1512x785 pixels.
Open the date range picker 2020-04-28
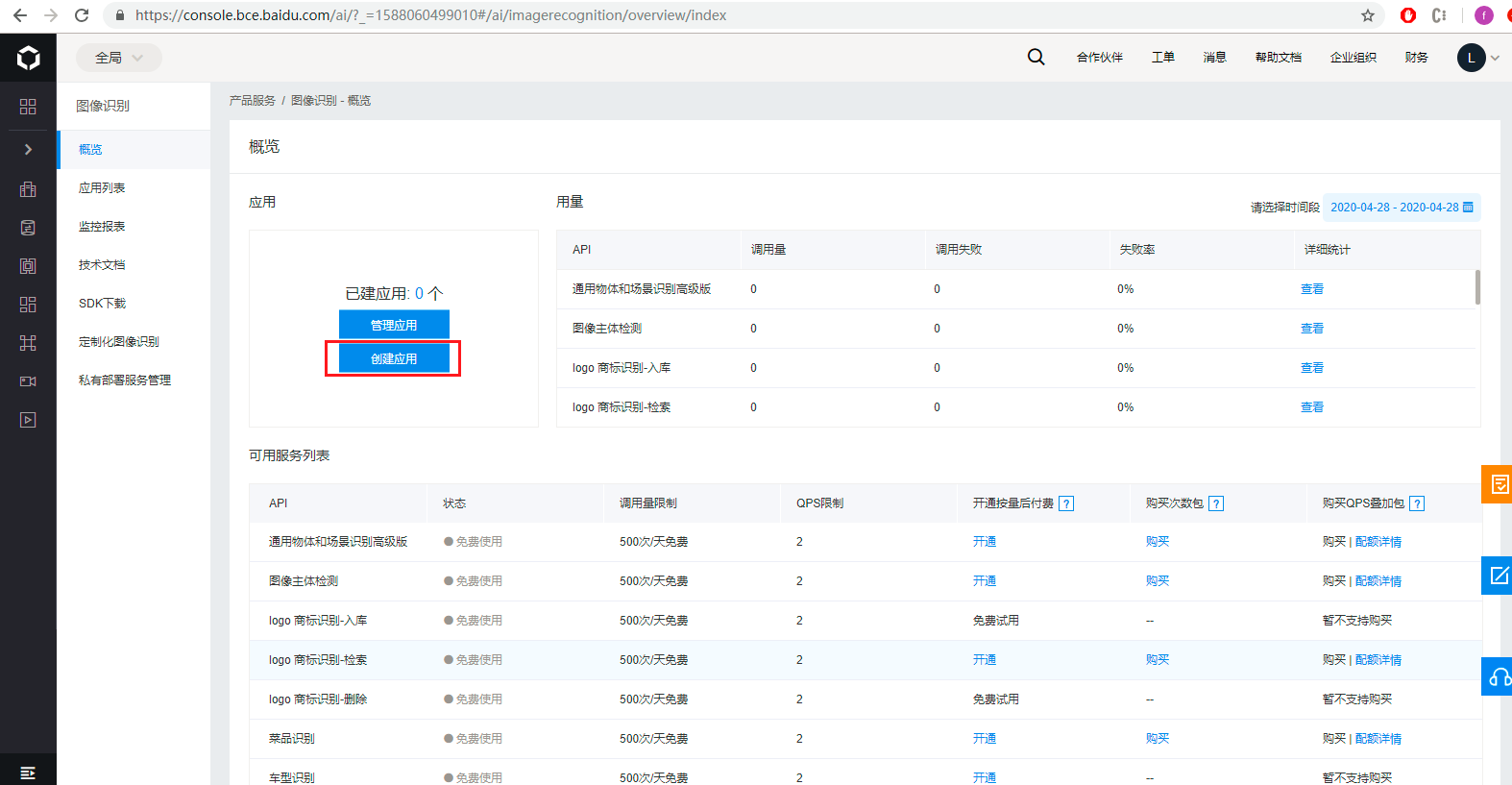click(x=1402, y=208)
